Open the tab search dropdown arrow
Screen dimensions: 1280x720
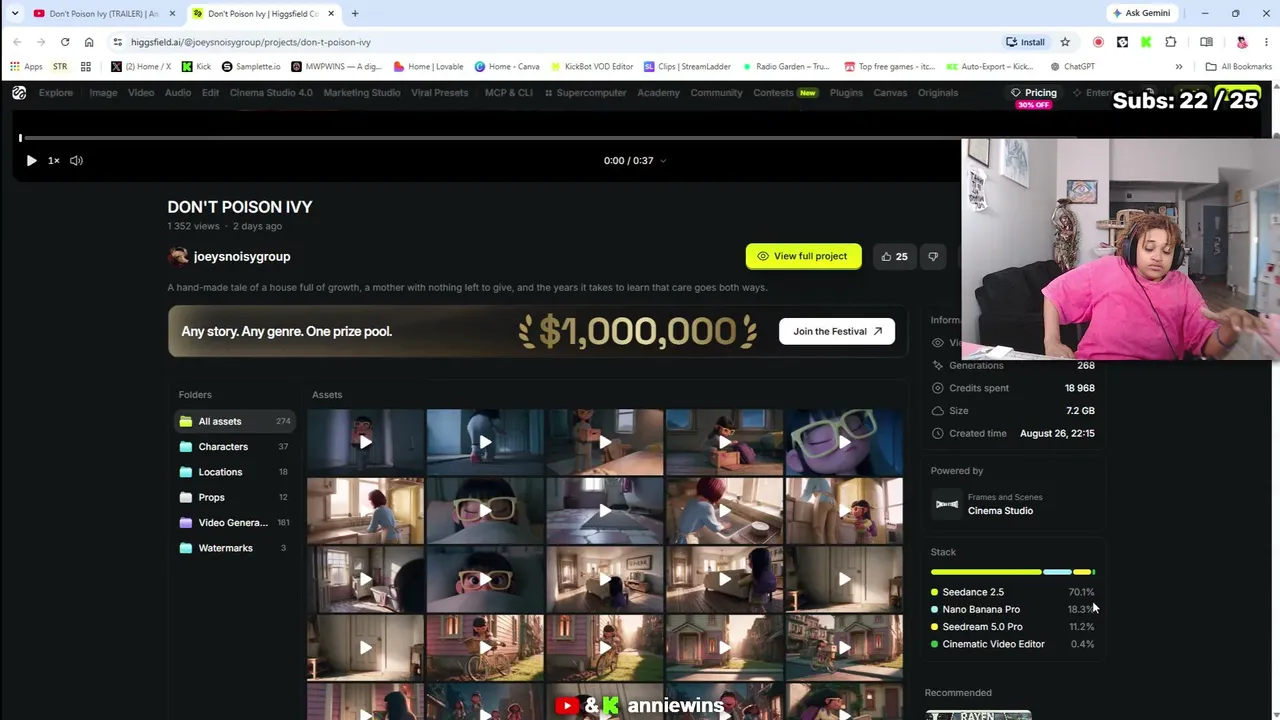[14, 14]
